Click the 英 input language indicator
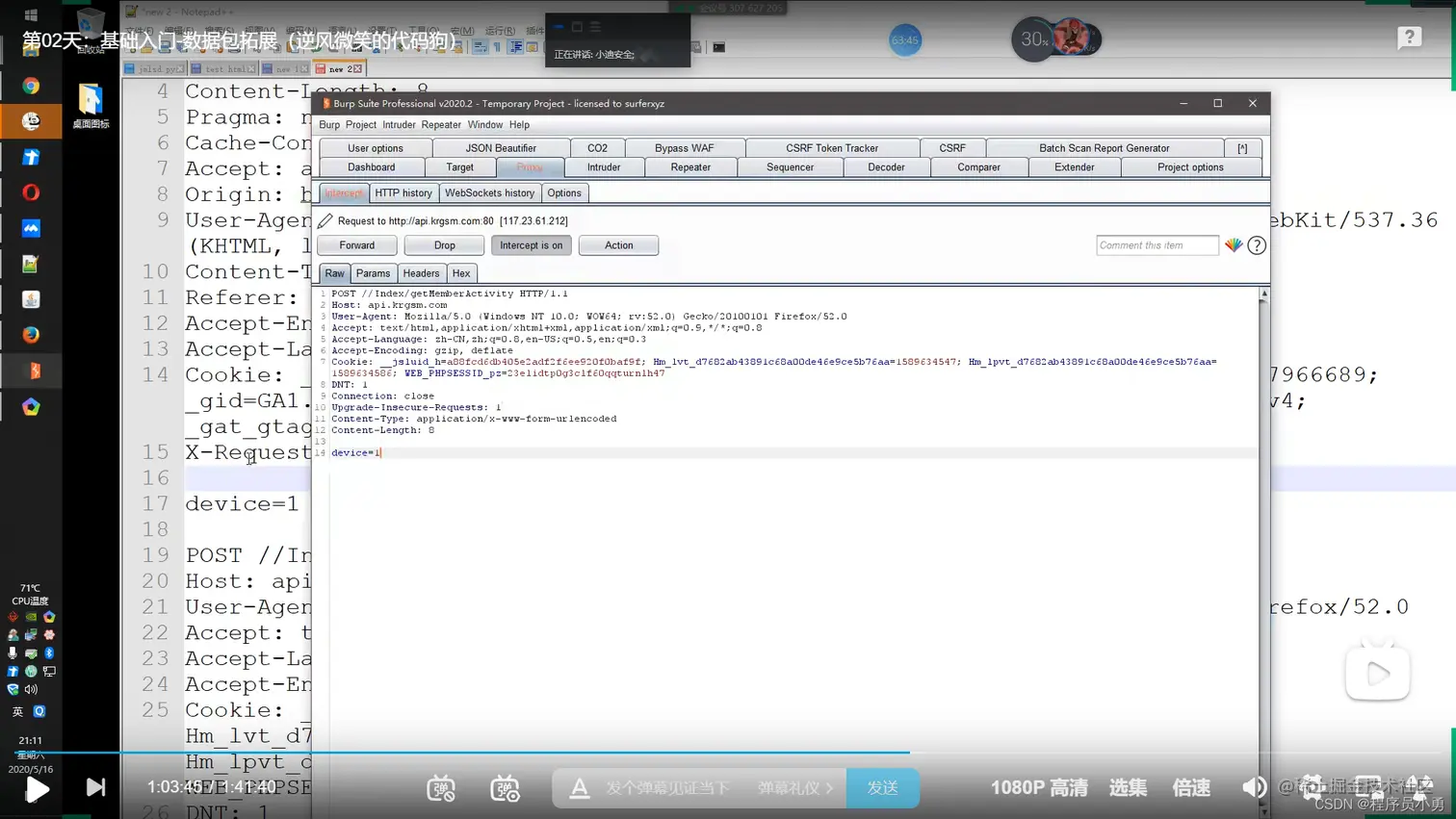 [x=17, y=712]
